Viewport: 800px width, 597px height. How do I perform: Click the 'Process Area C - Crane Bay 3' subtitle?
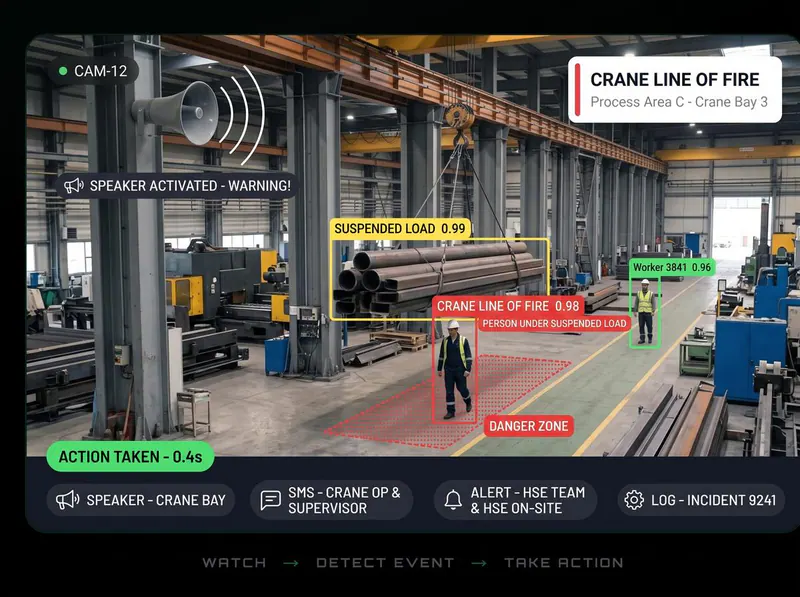tap(679, 102)
